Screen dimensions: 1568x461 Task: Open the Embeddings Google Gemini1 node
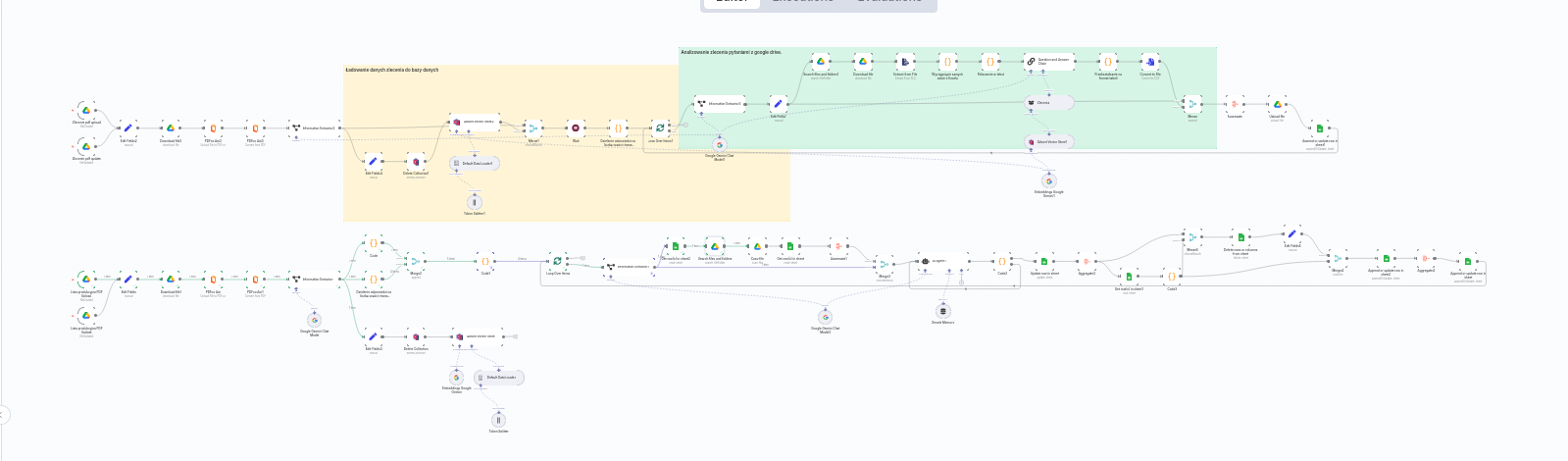[1048, 180]
